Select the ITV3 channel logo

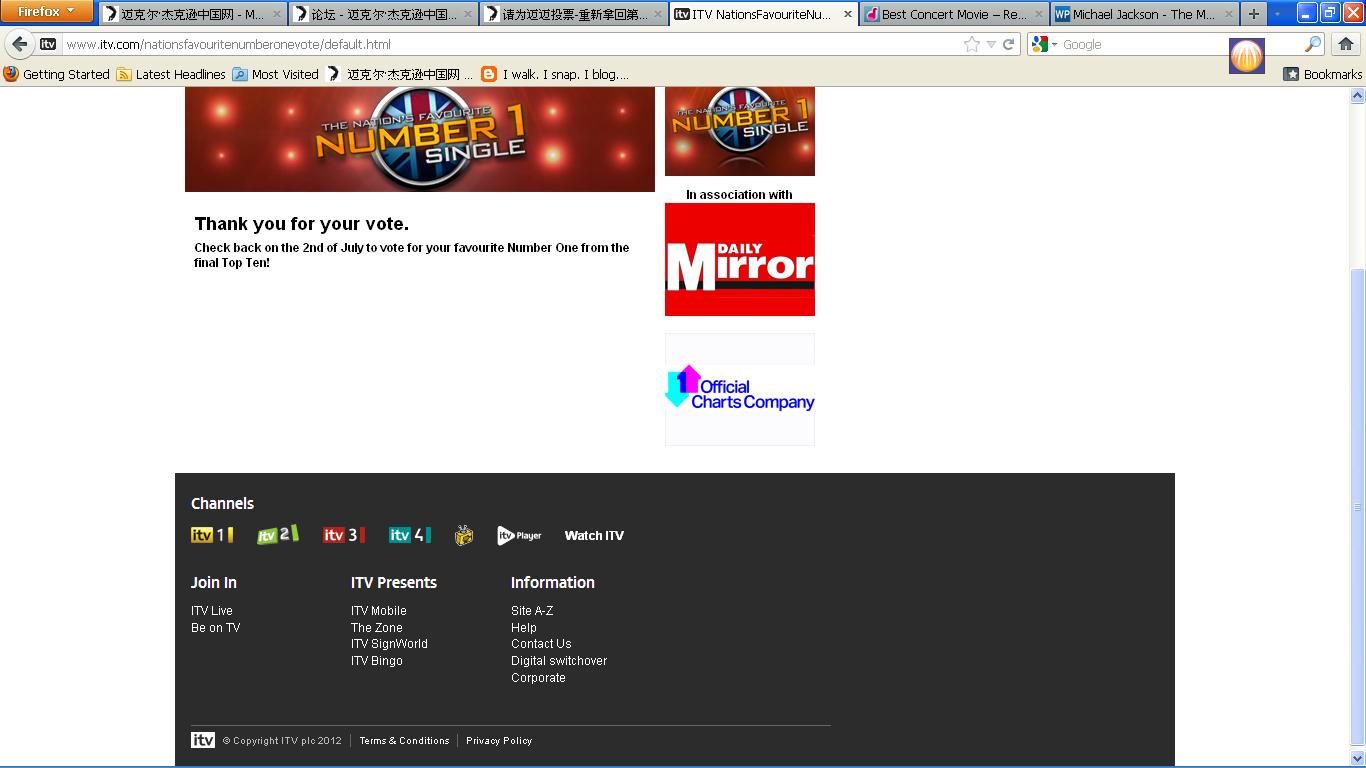pyautogui.click(x=343, y=535)
